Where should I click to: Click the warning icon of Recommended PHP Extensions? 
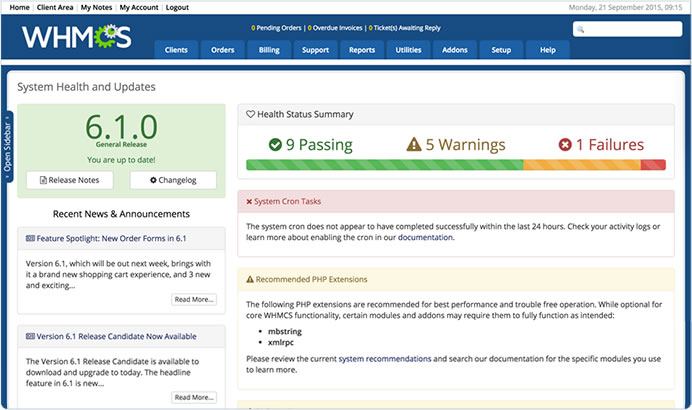coord(250,279)
